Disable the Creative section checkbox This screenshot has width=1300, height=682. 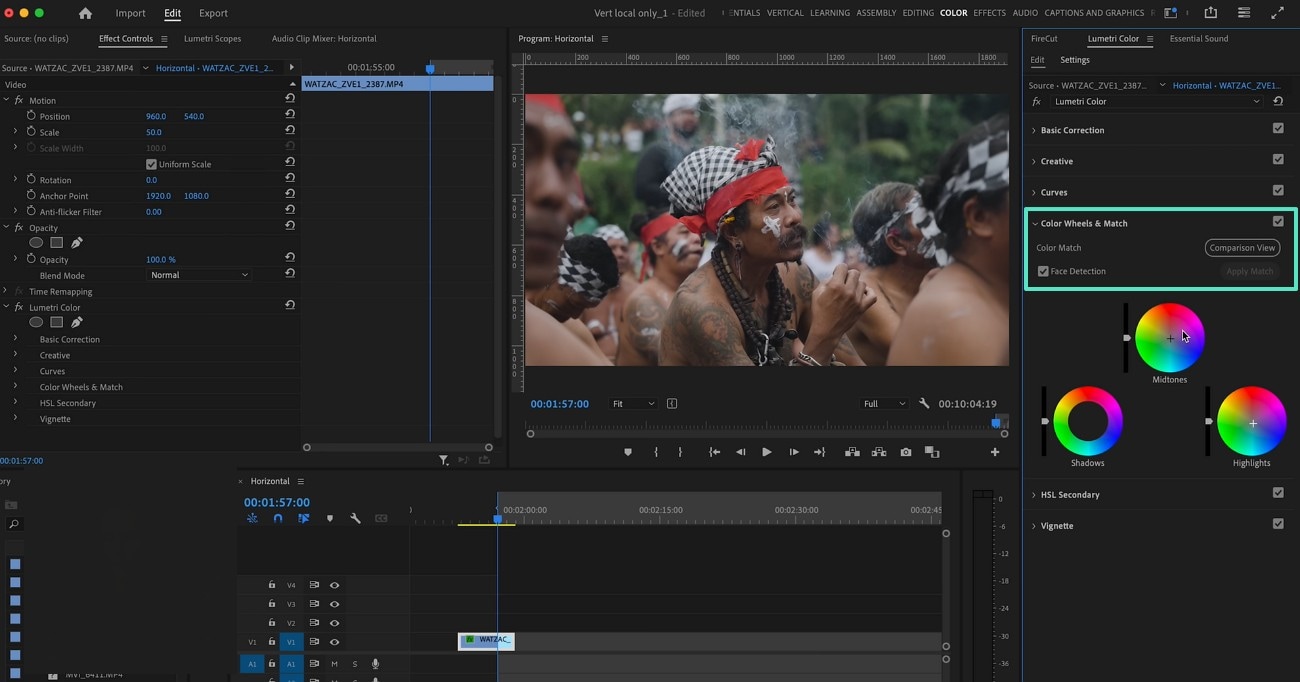[x=1278, y=160]
